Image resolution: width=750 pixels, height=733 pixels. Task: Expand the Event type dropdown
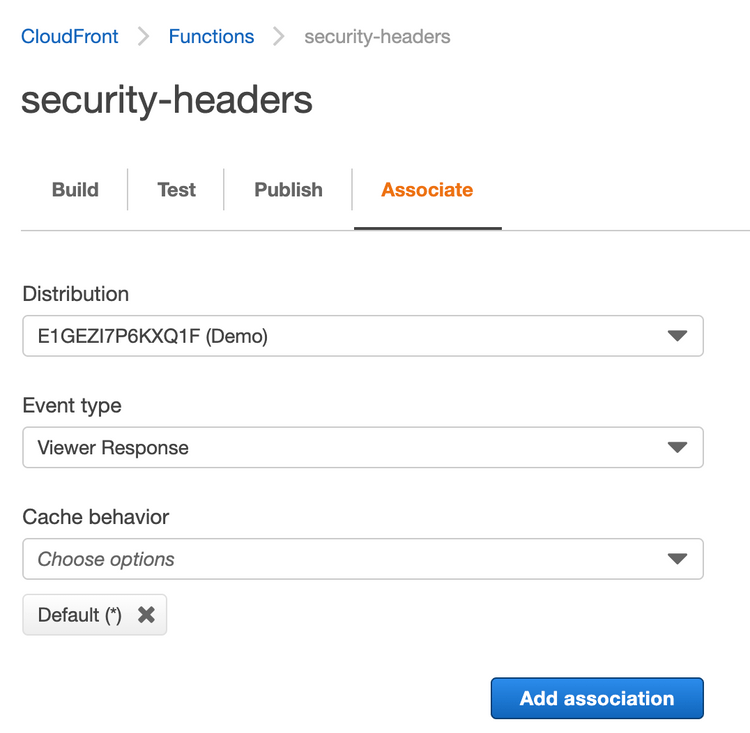pos(363,447)
